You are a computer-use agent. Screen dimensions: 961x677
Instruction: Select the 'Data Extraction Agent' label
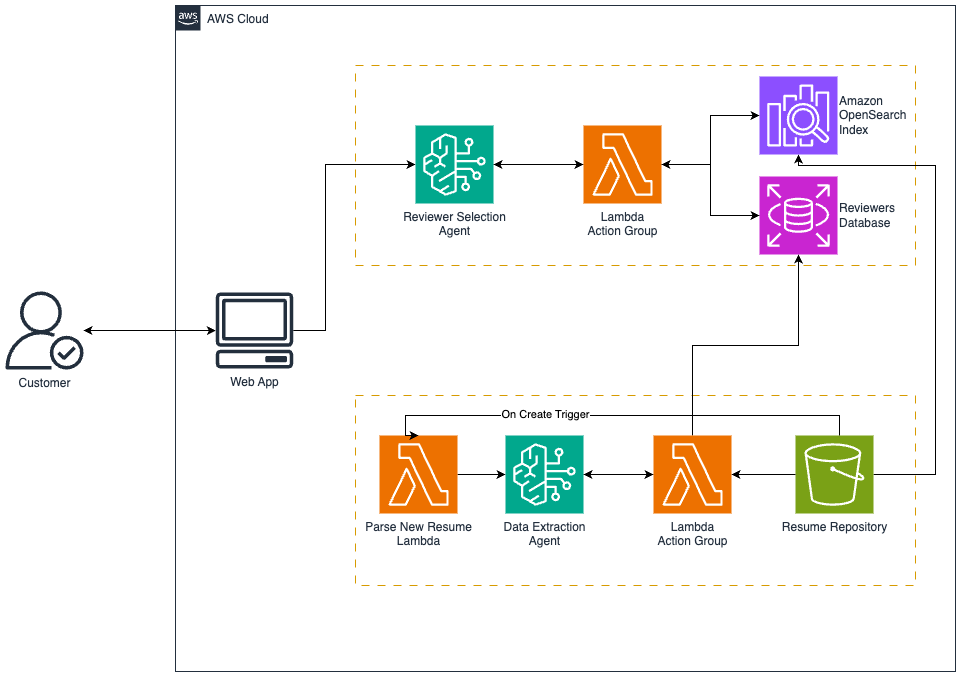click(544, 534)
